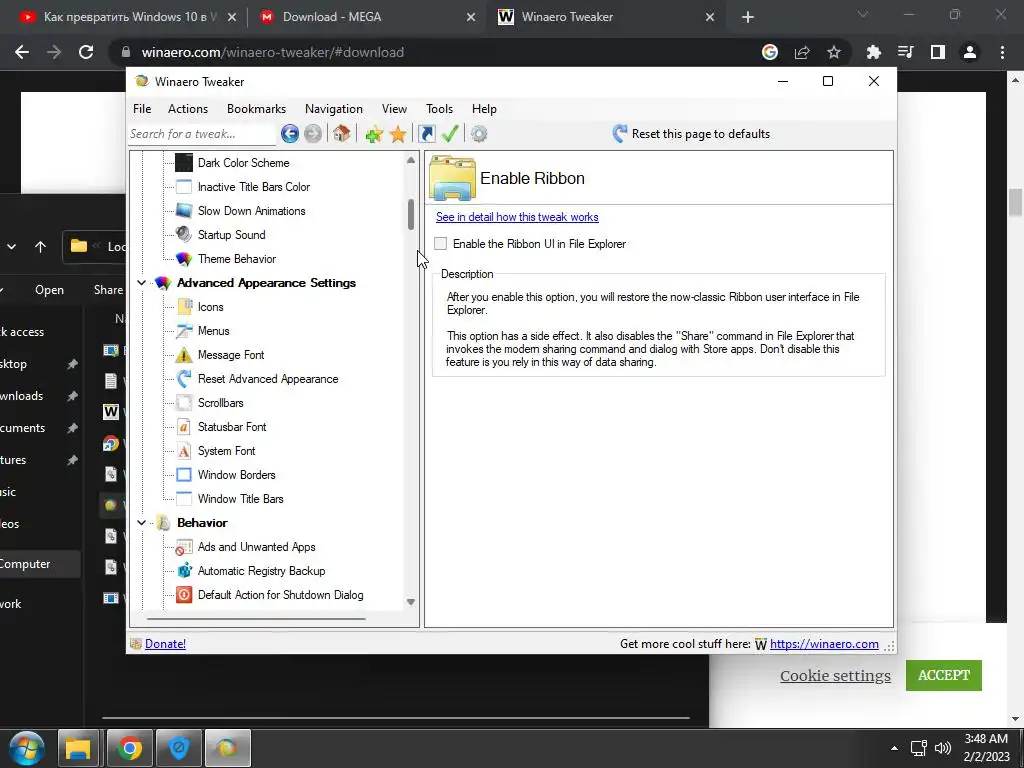
Task: Open the Actions menu
Action: coord(187,109)
